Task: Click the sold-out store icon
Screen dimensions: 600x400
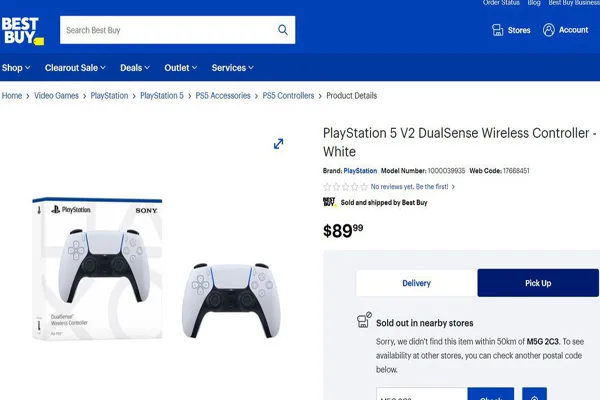Action: 364,320
